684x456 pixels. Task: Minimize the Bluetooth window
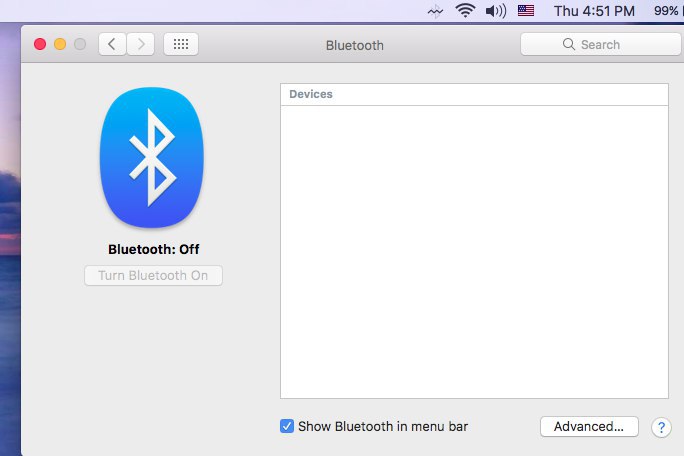[x=60, y=44]
